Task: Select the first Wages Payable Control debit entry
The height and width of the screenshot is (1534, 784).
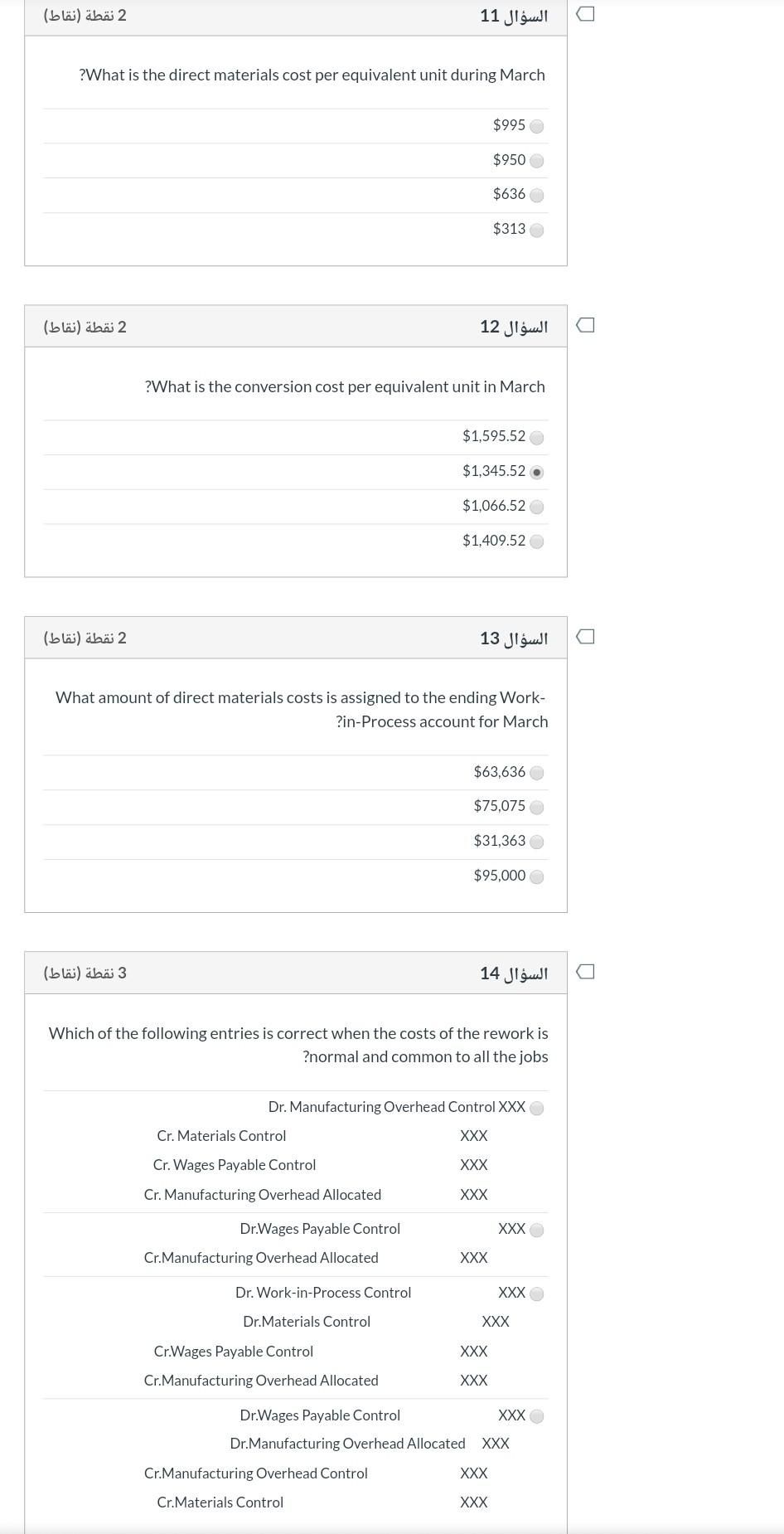Action: pyautogui.click(x=538, y=1230)
